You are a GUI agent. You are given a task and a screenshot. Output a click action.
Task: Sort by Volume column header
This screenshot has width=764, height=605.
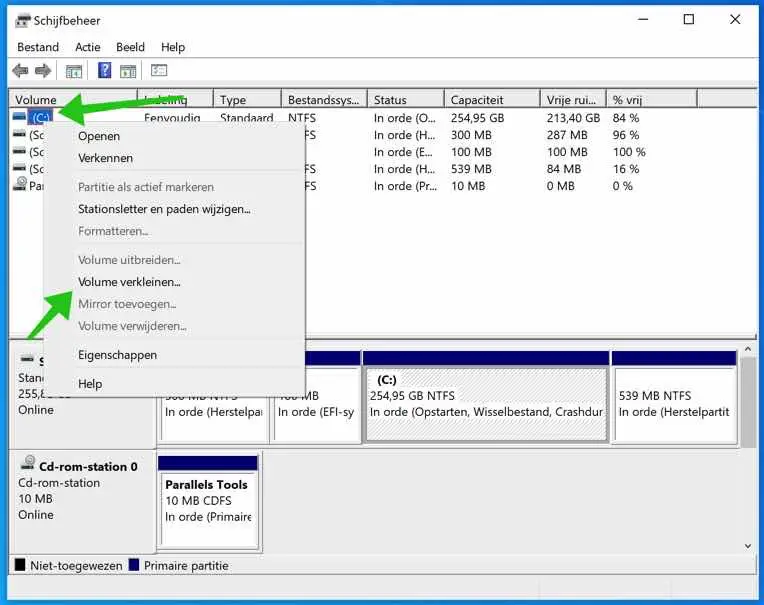pos(73,99)
